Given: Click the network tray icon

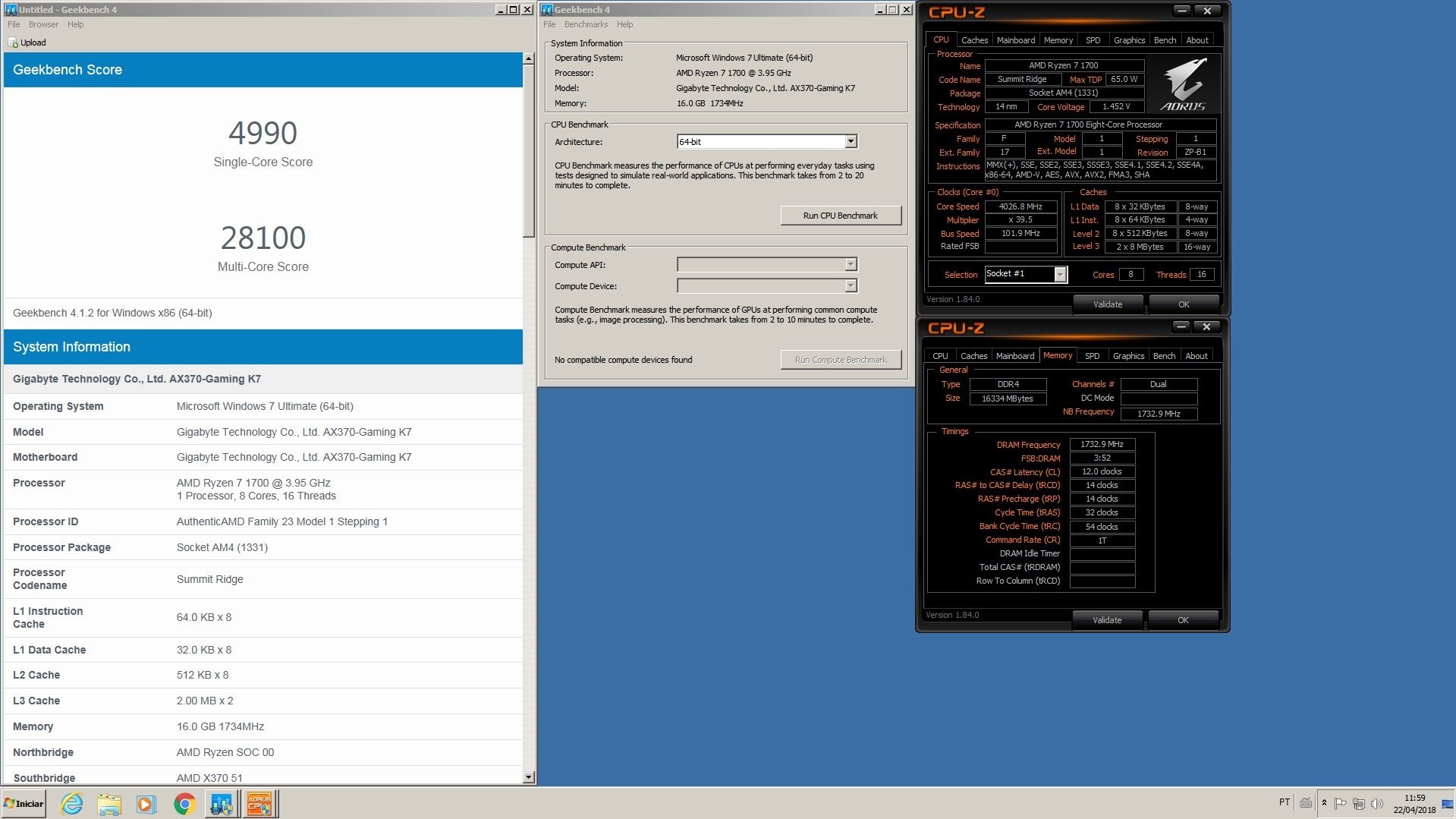Looking at the screenshot, I should tap(1359, 803).
